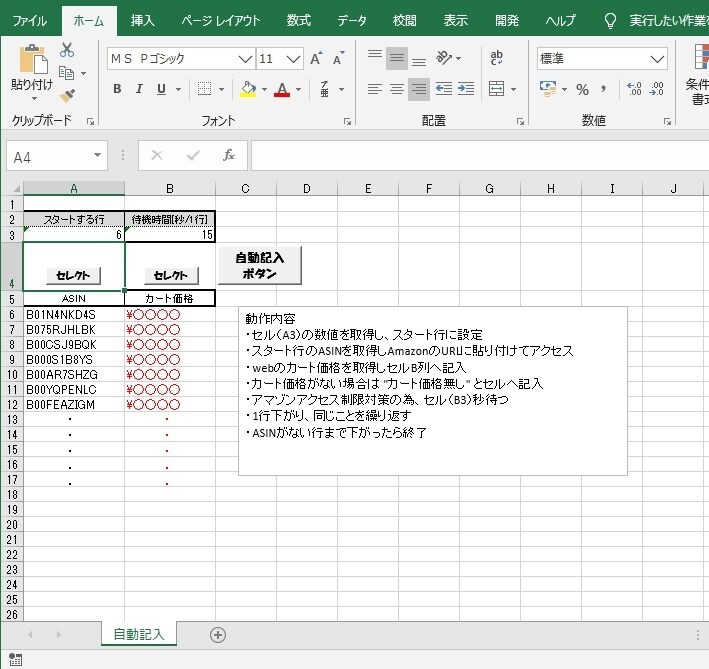Toggle italic formatting

(x=139, y=89)
